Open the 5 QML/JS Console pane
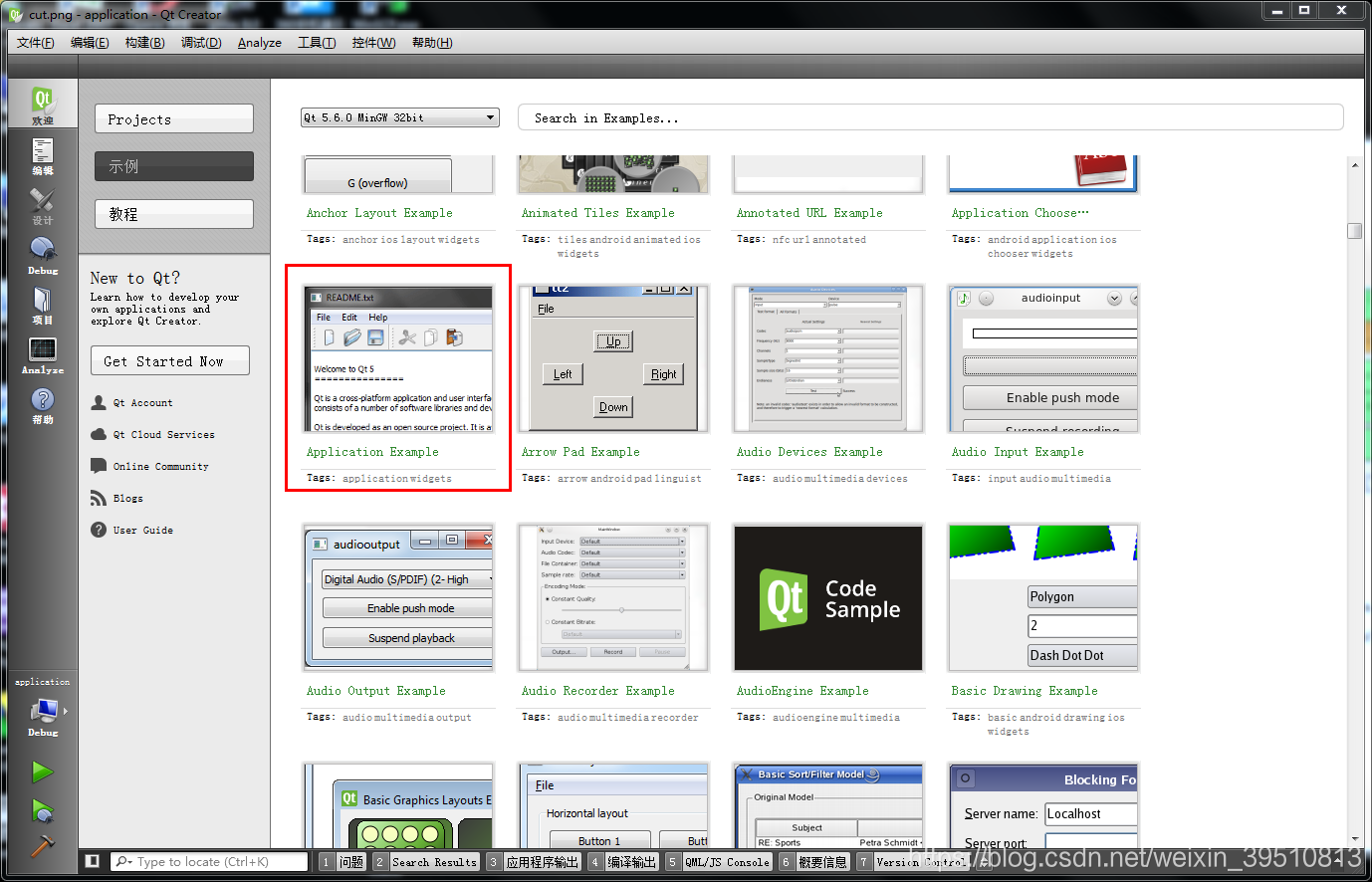The height and width of the screenshot is (882, 1372). 720,862
